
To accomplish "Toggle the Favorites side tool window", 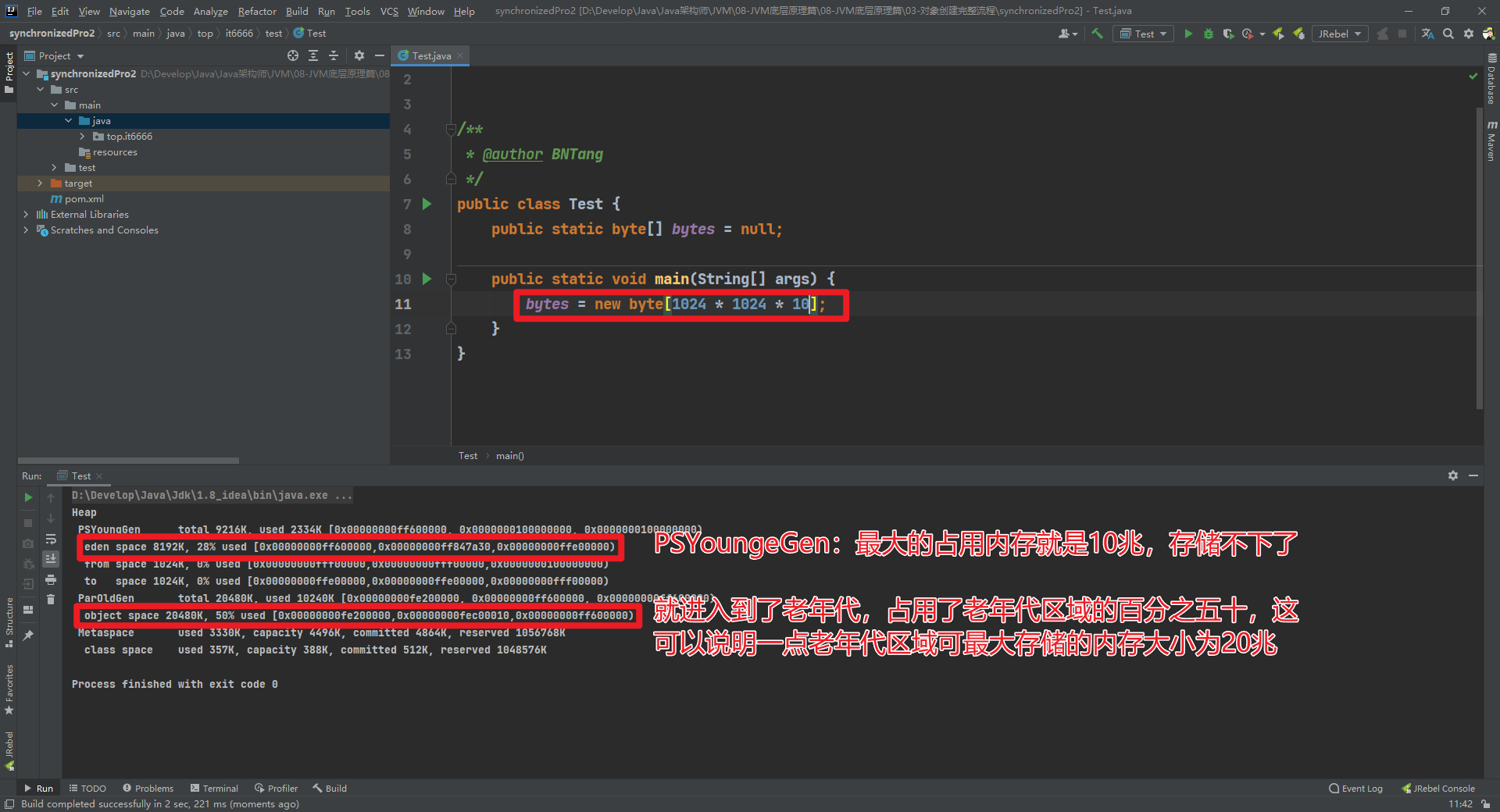I will click(9, 689).
